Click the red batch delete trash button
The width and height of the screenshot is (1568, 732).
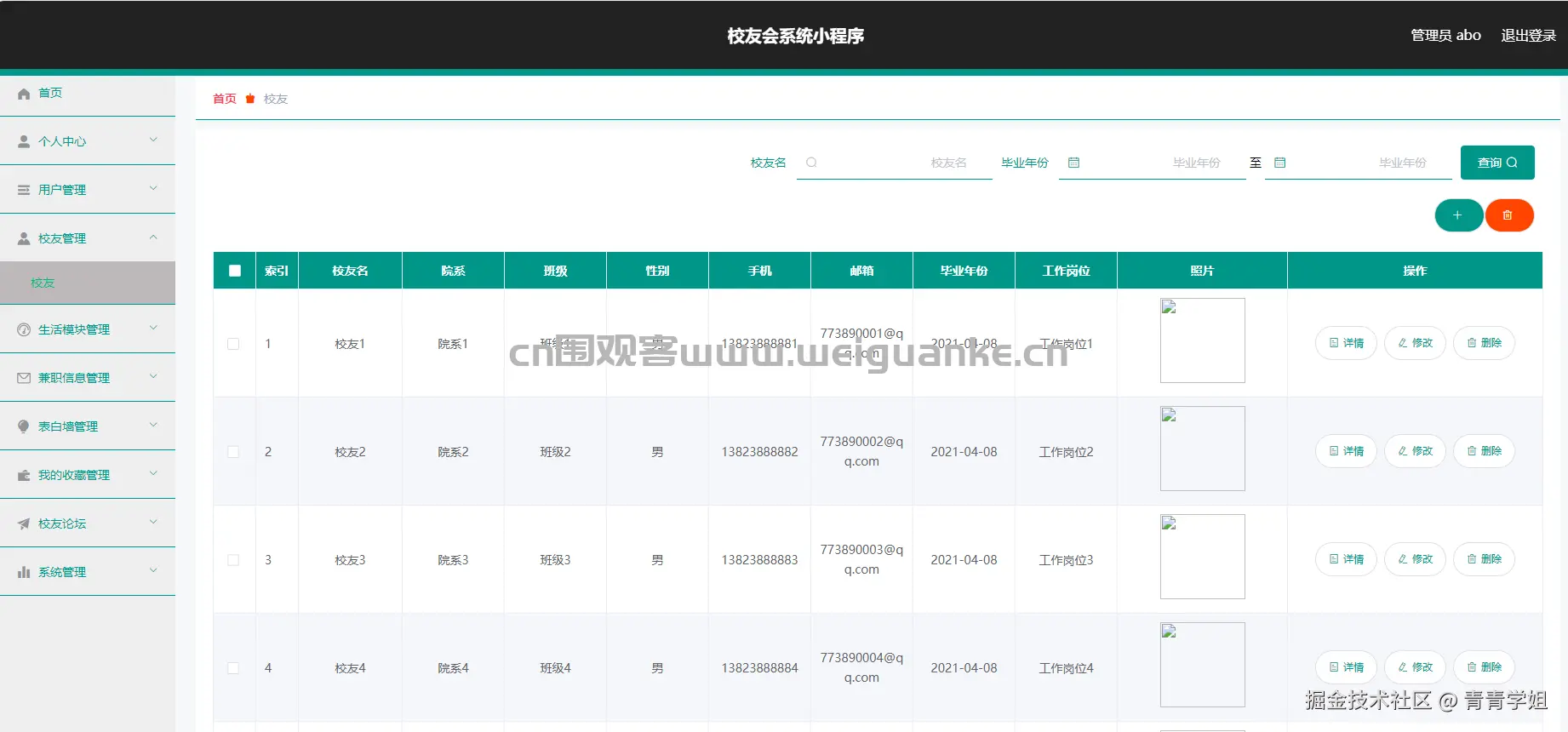[x=1509, y=215]
